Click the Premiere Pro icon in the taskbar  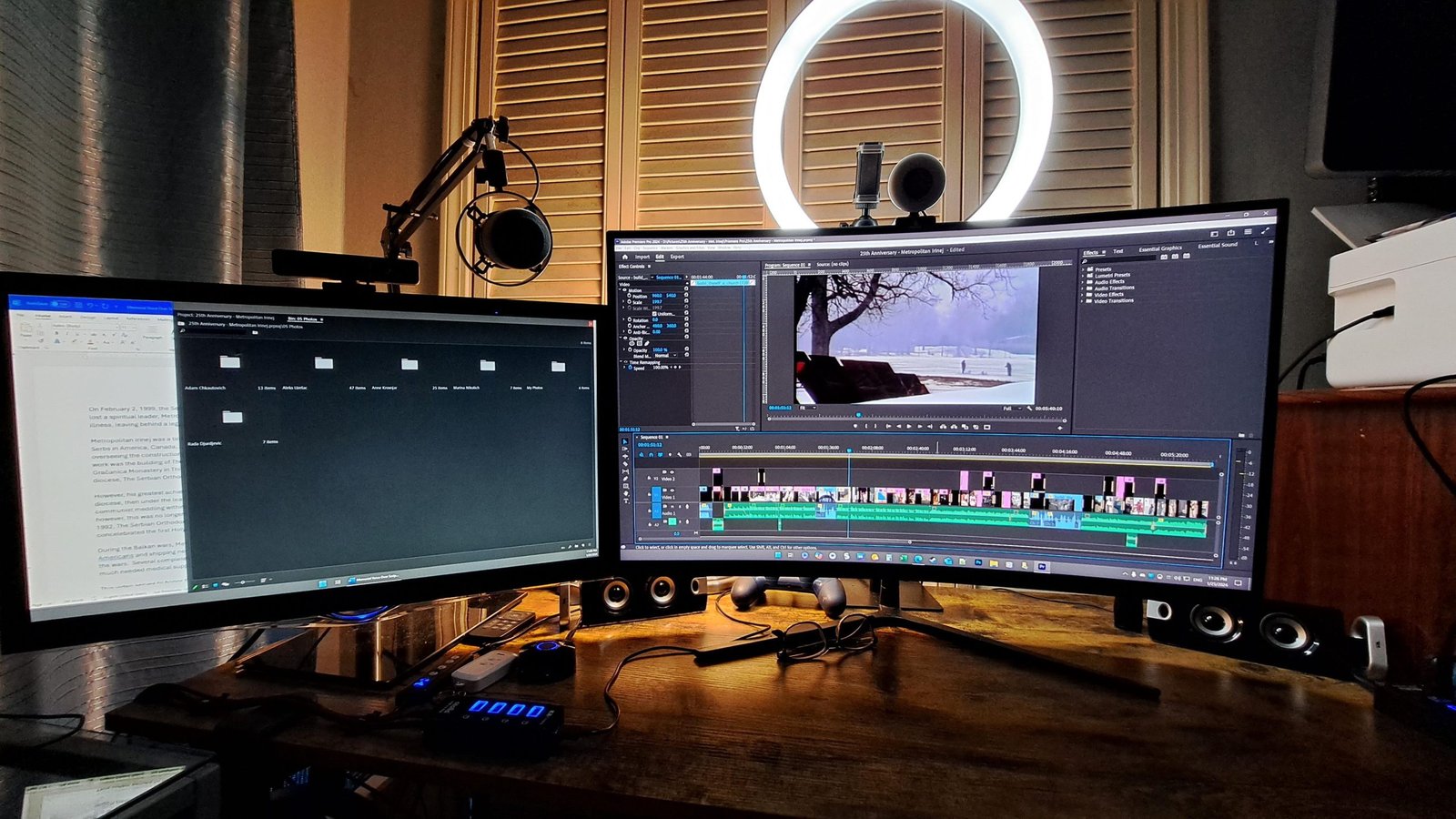pos(1042,566)
